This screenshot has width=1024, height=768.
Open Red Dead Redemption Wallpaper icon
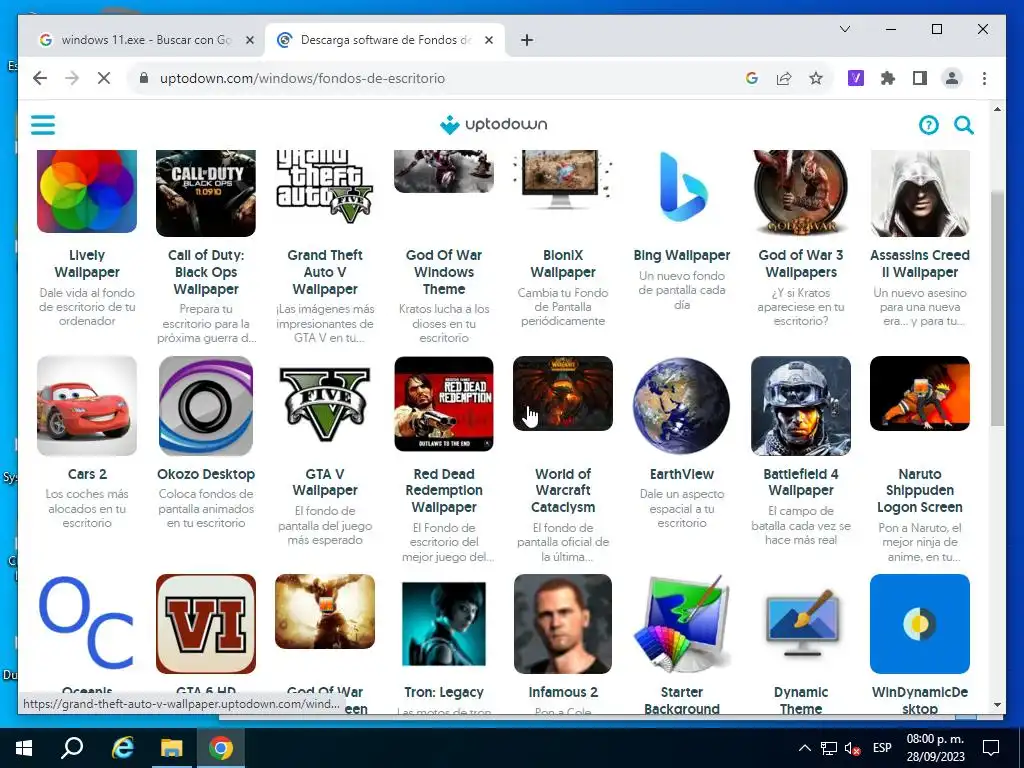(444, 404)
